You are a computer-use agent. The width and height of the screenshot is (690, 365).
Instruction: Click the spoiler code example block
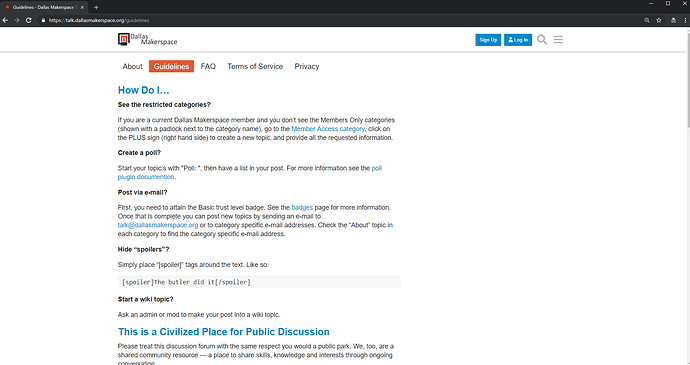[259, 282]
